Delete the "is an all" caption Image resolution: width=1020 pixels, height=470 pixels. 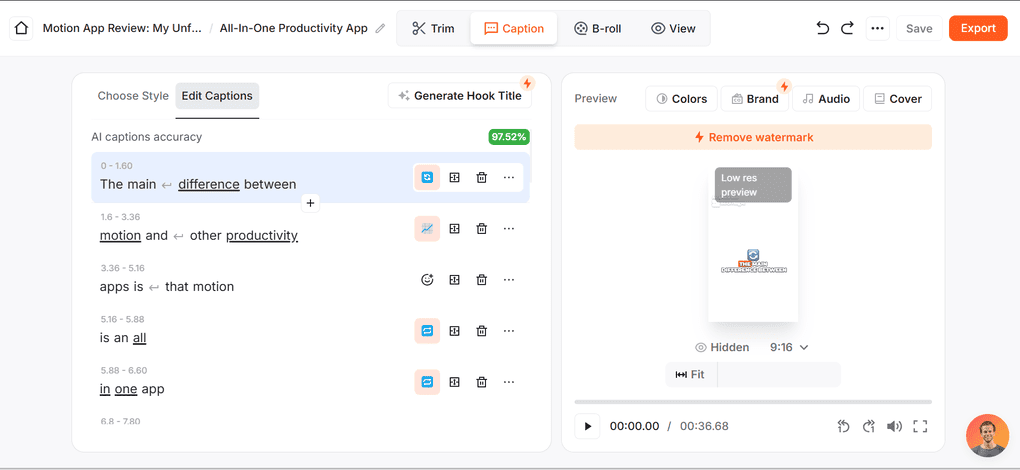tap(481, 331)
